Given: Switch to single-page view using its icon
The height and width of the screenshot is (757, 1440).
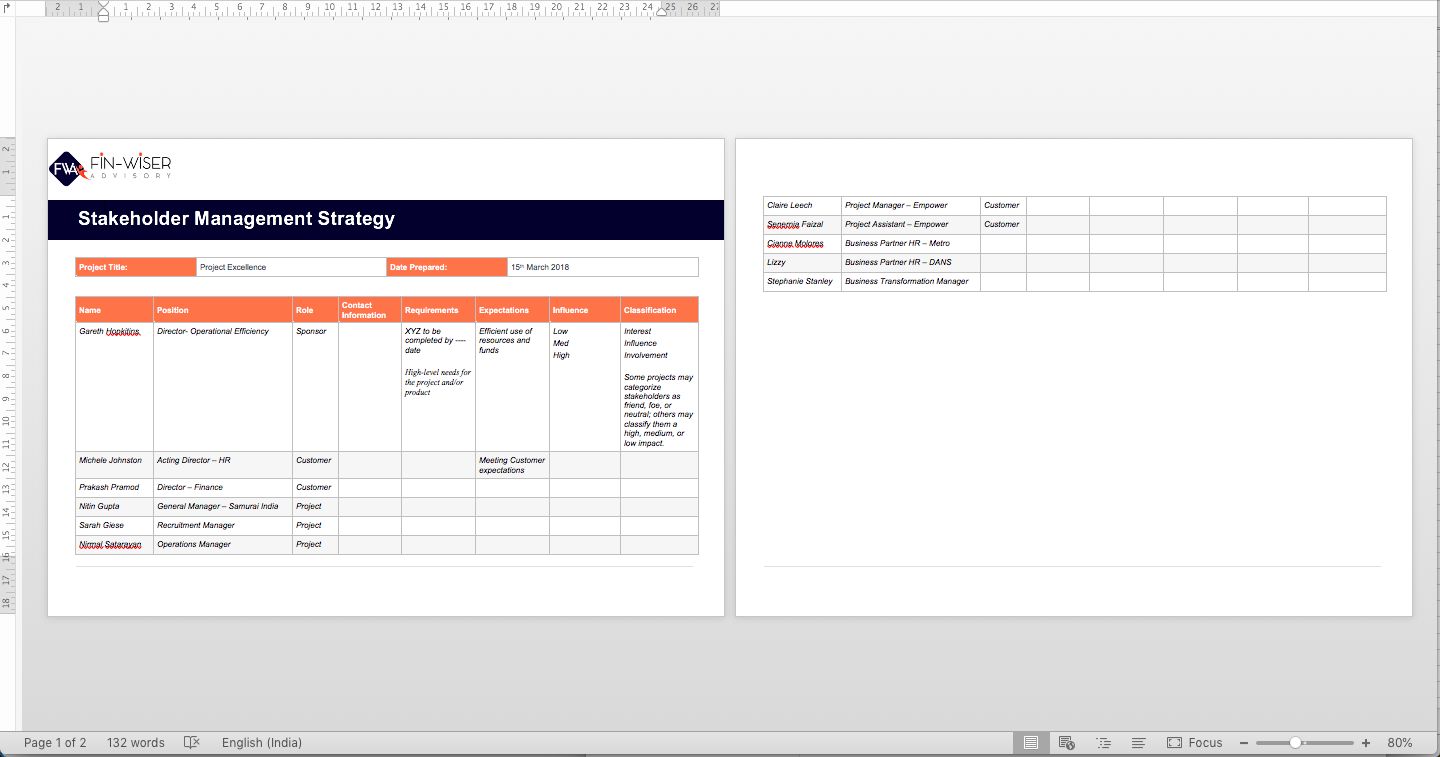Looking at the screenshot, I should [x=1031, y=742].
